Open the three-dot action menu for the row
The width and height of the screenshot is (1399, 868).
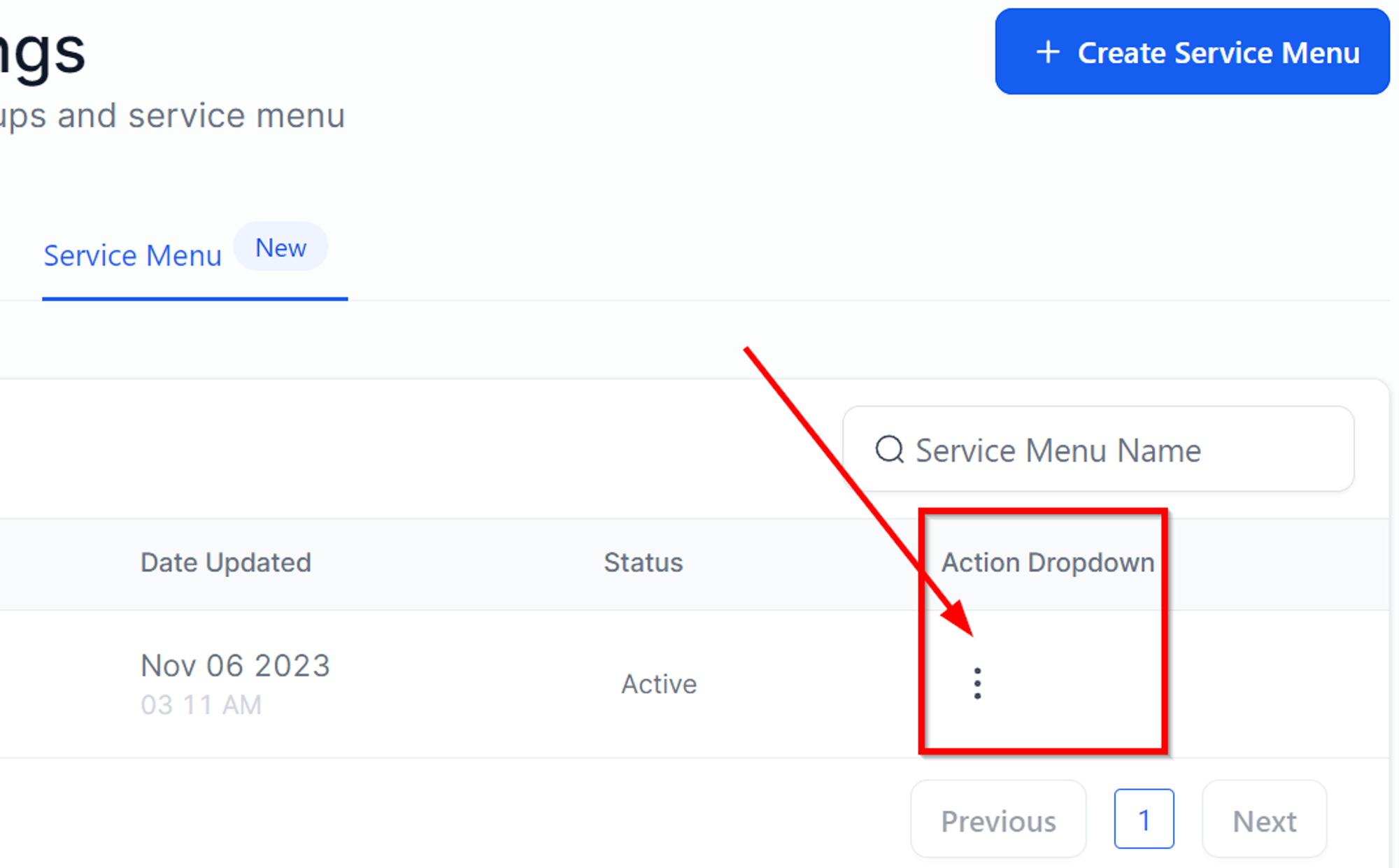tap(977, 683)
